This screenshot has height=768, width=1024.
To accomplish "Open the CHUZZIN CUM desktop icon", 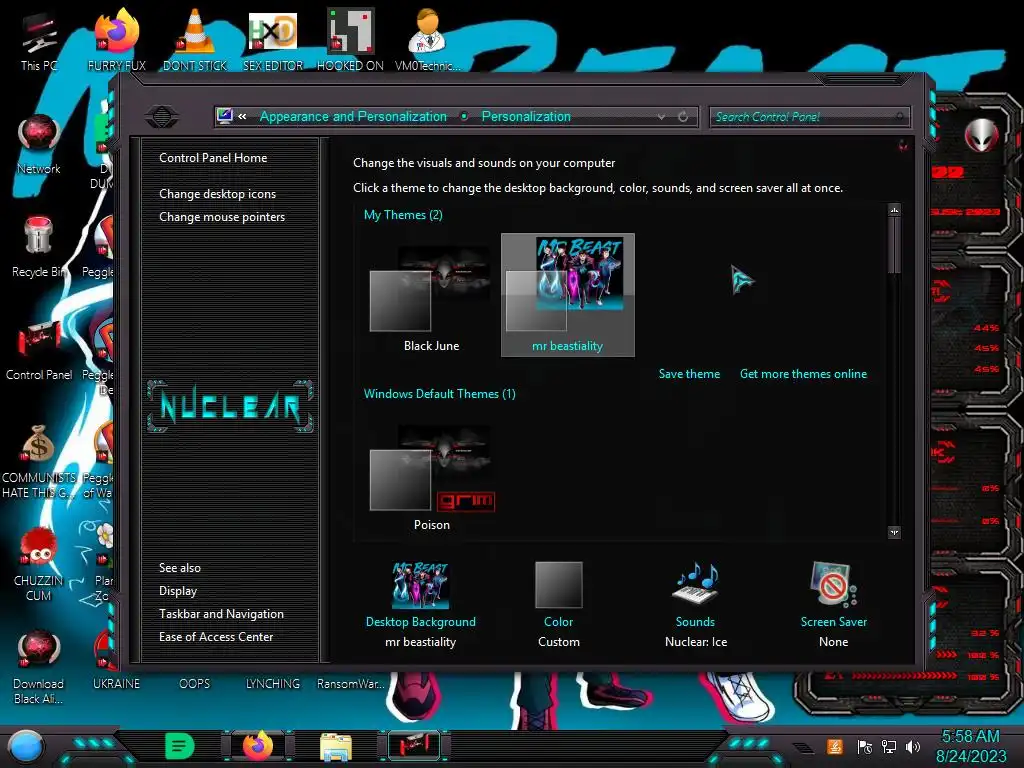I will point(39,564).
